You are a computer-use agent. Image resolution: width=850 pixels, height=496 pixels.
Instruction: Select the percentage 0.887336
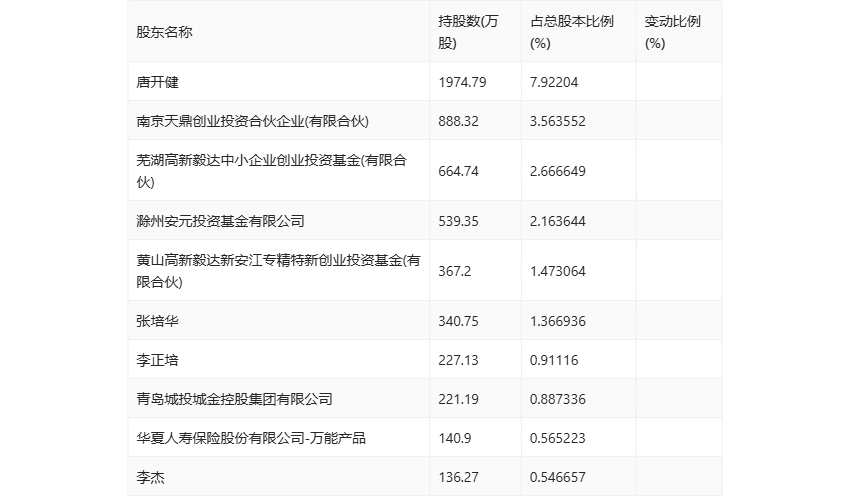[558, 399]
